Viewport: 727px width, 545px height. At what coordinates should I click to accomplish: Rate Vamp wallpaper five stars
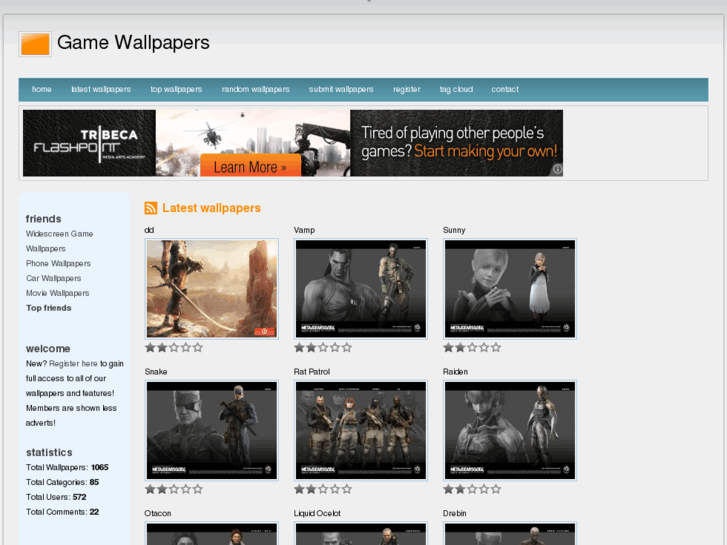click(x=347, y=347)
